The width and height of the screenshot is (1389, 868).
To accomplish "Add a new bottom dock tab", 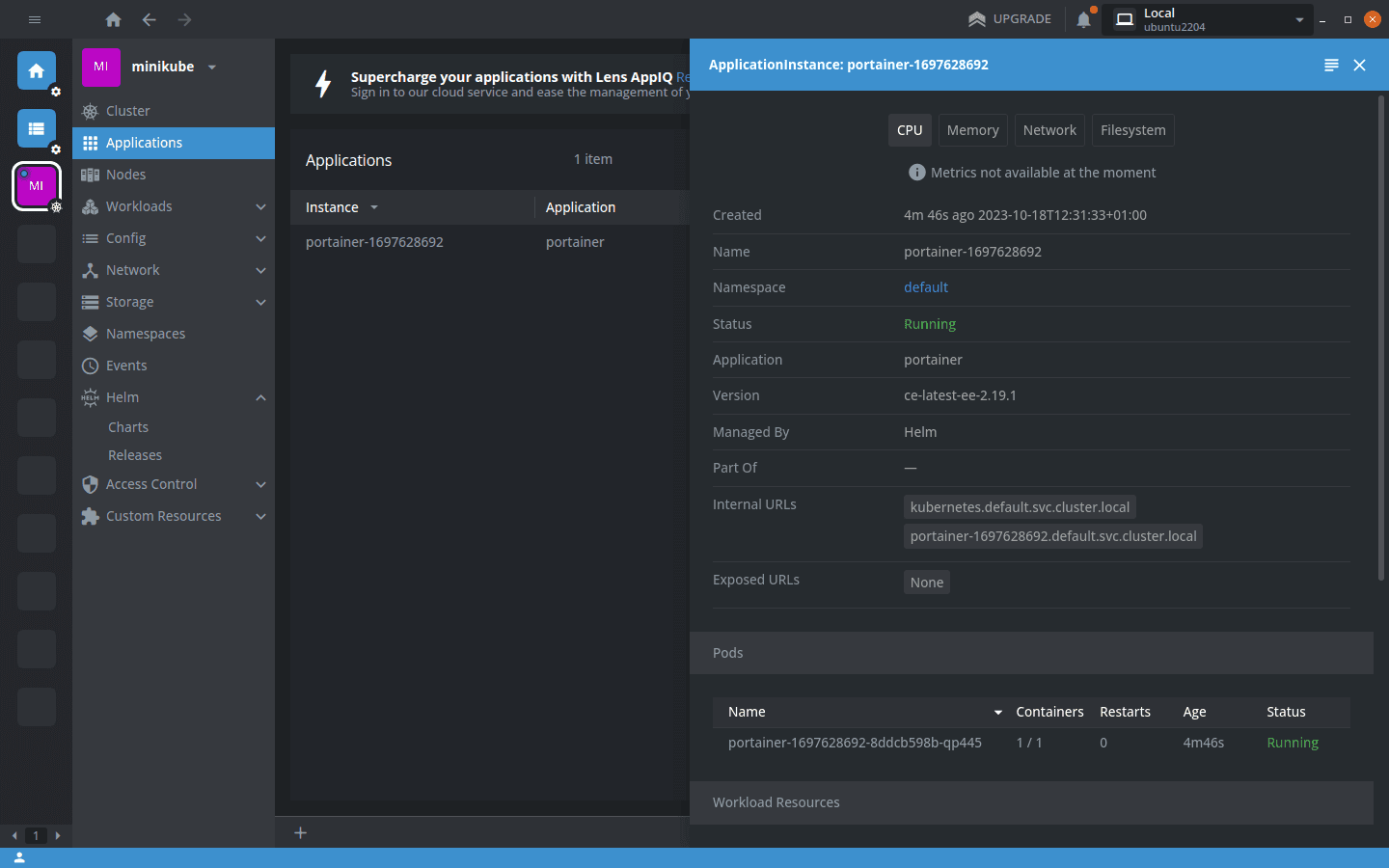I will pos(300,832).
